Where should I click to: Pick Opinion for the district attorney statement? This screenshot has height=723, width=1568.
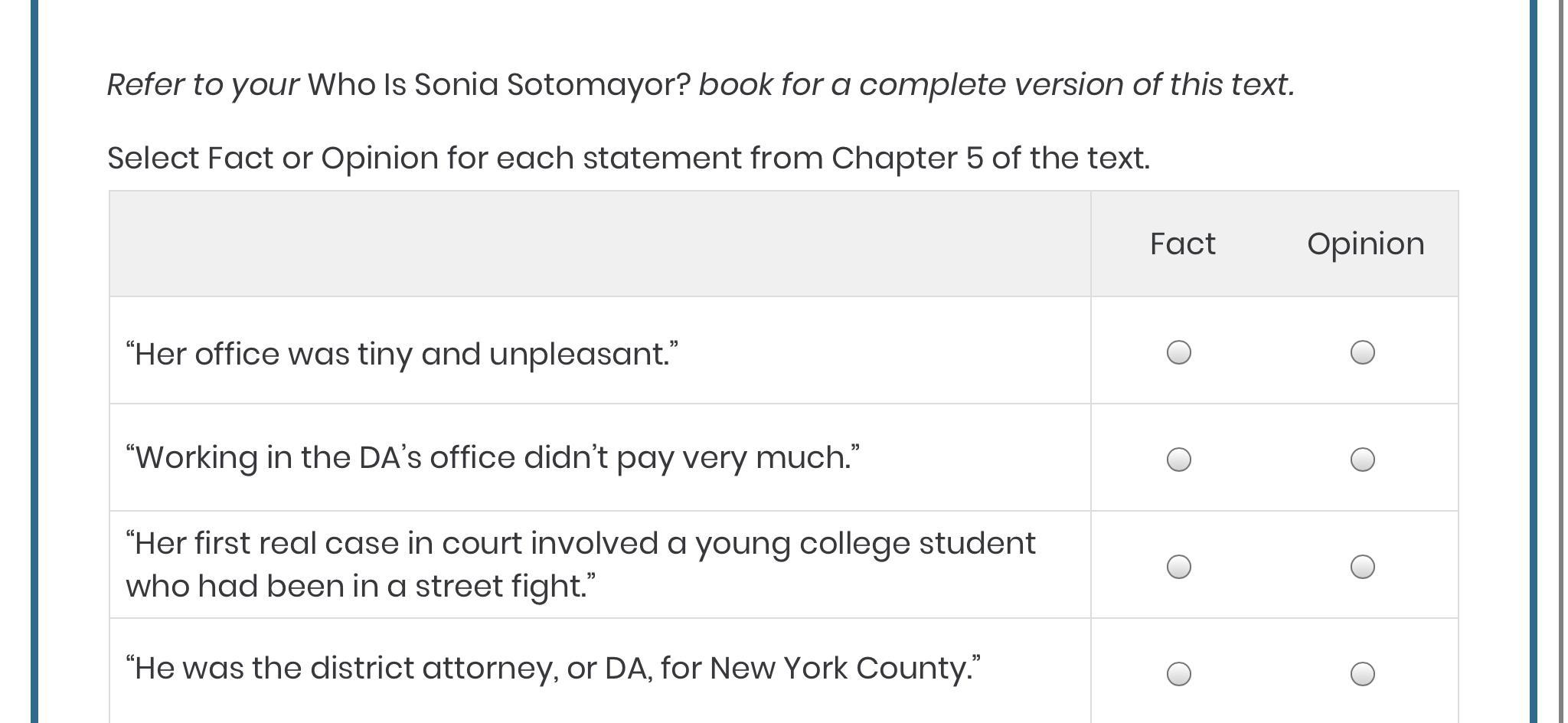point(1362,674)
